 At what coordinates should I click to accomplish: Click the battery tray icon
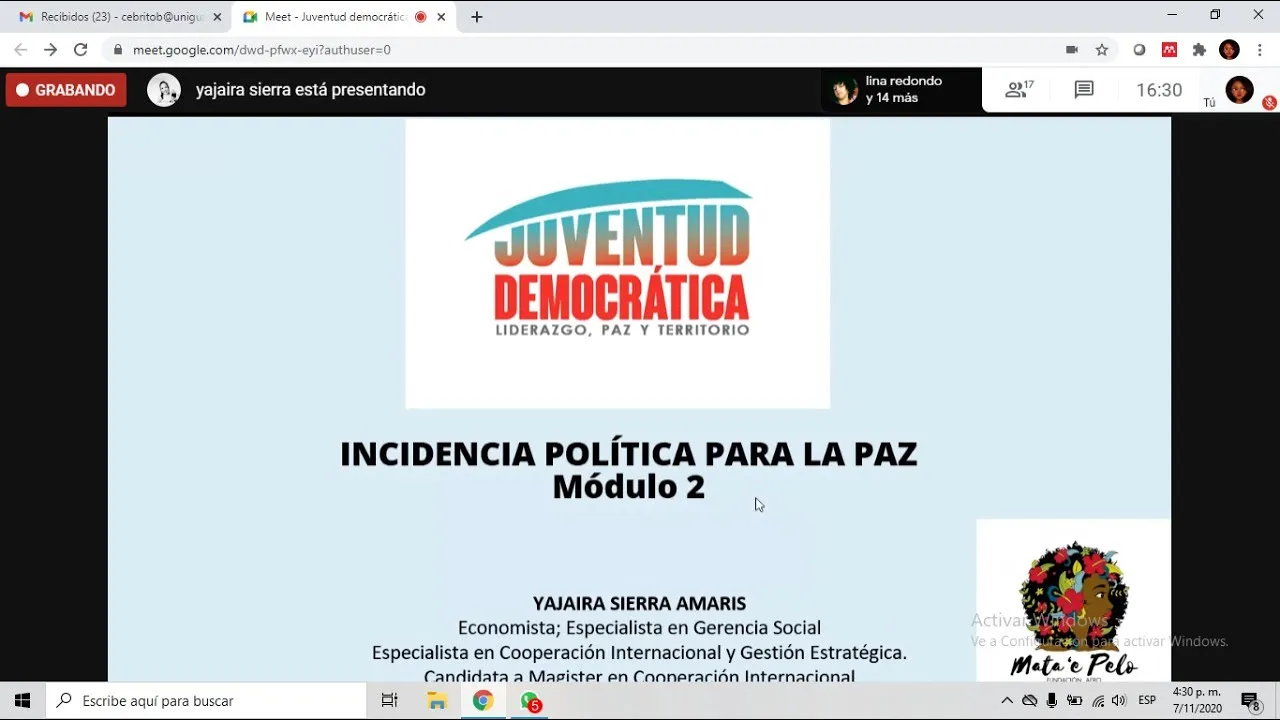pyautogui.click(x=1075, y=701)
